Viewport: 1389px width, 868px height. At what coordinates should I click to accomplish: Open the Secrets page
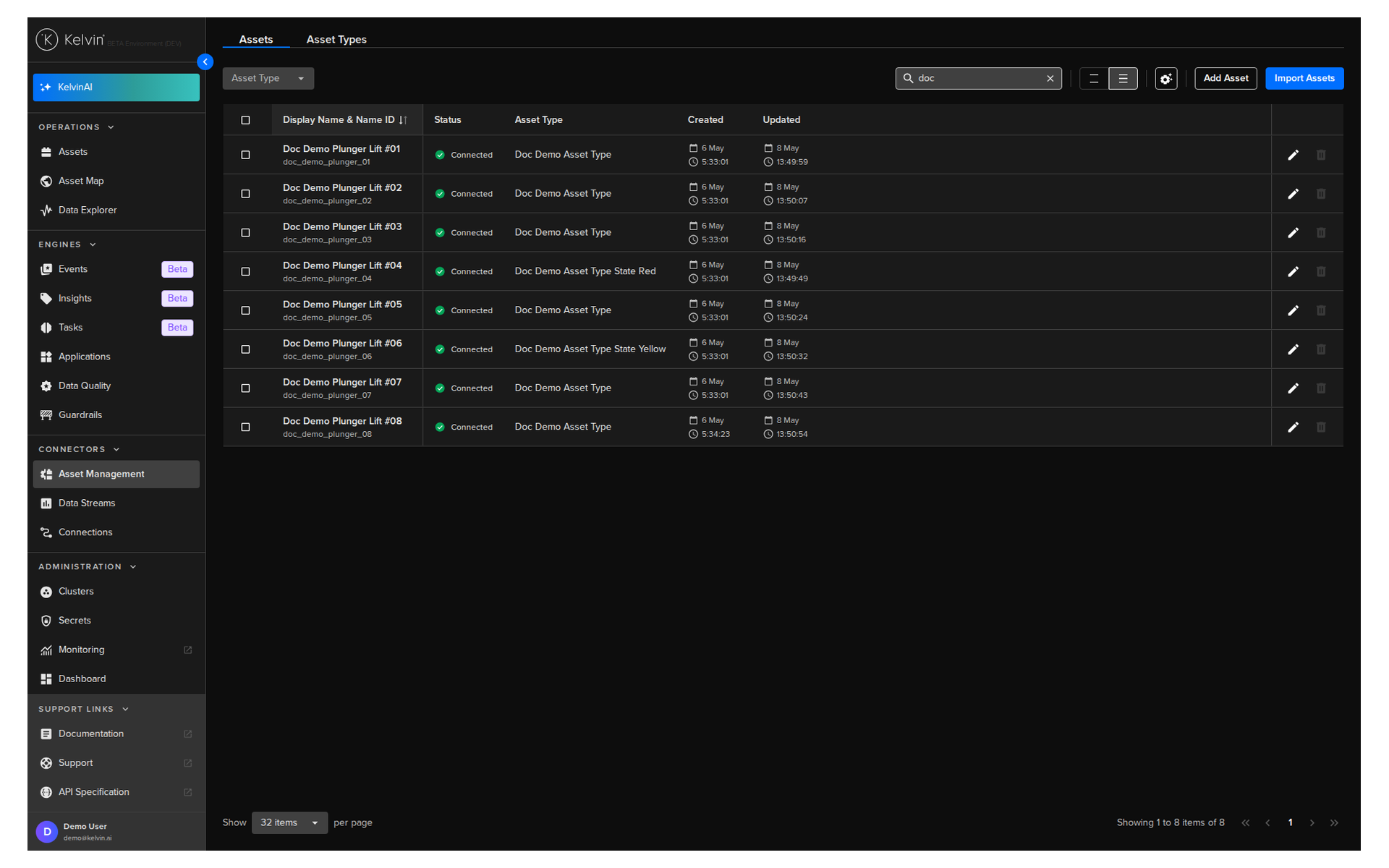click(x=116, y=621)
